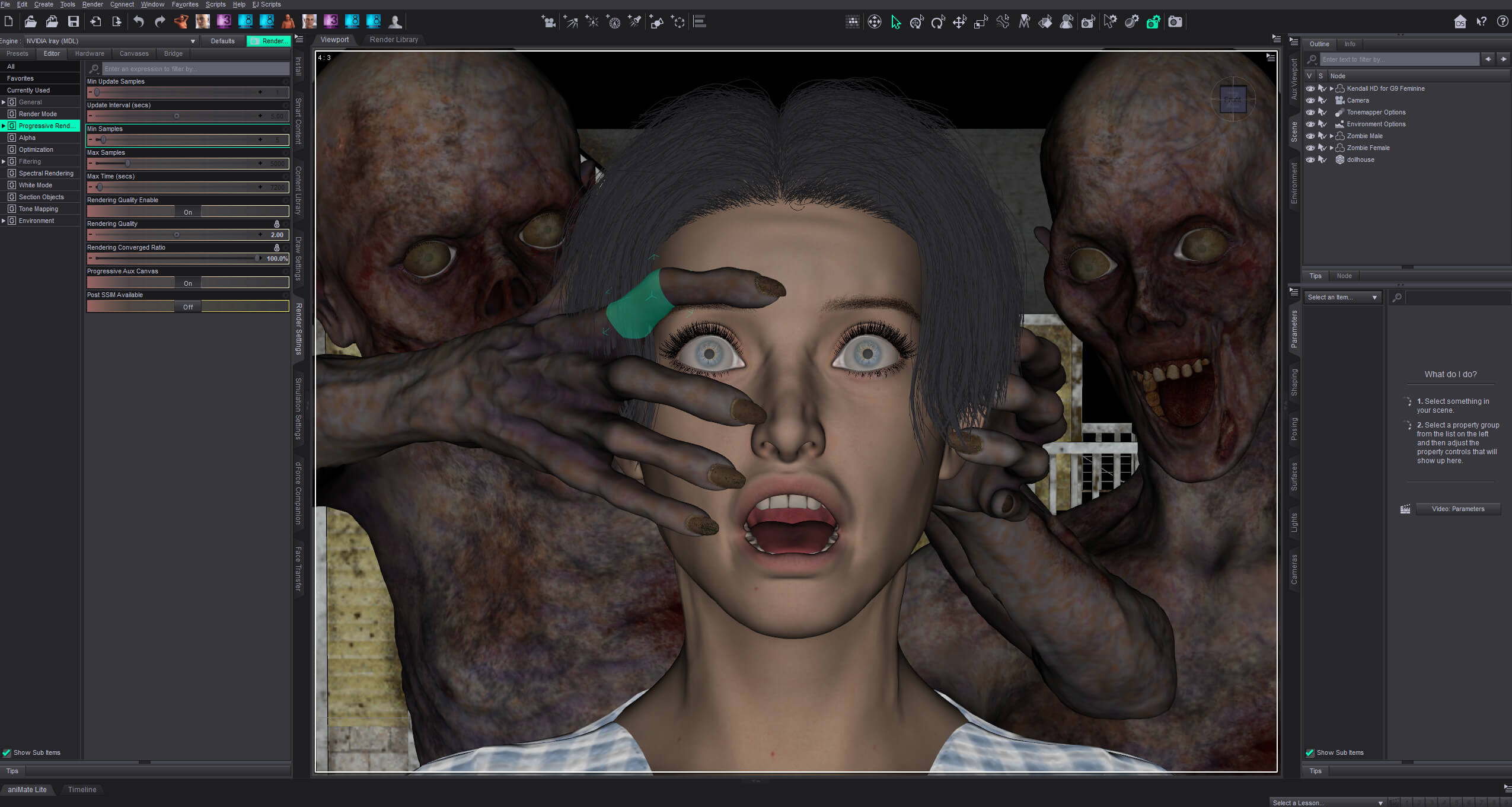Click the New scene file icon
This screenshot has width=1512, height=807.
[8, 22]
